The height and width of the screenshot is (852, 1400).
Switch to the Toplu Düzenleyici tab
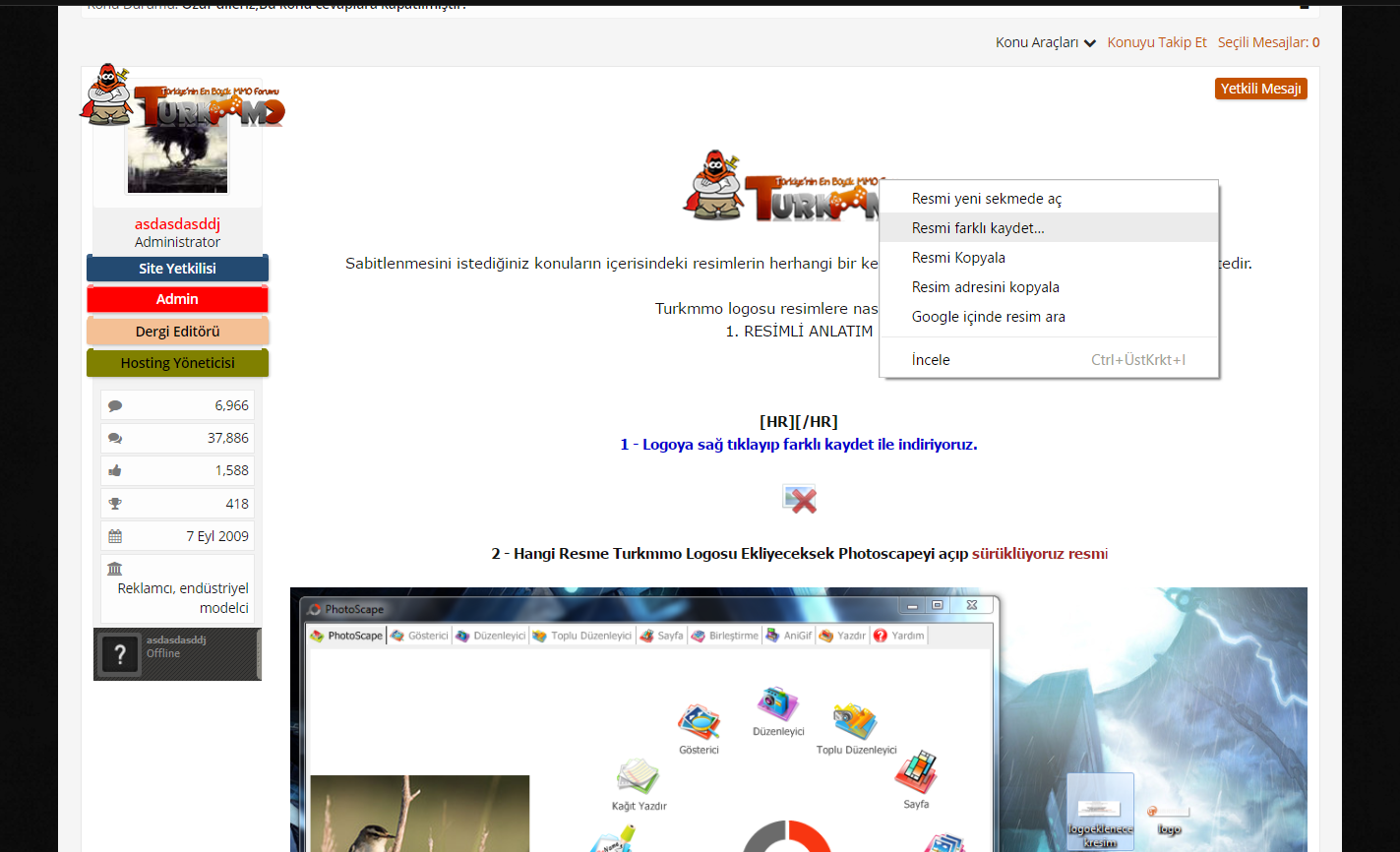tap(582, 636)
